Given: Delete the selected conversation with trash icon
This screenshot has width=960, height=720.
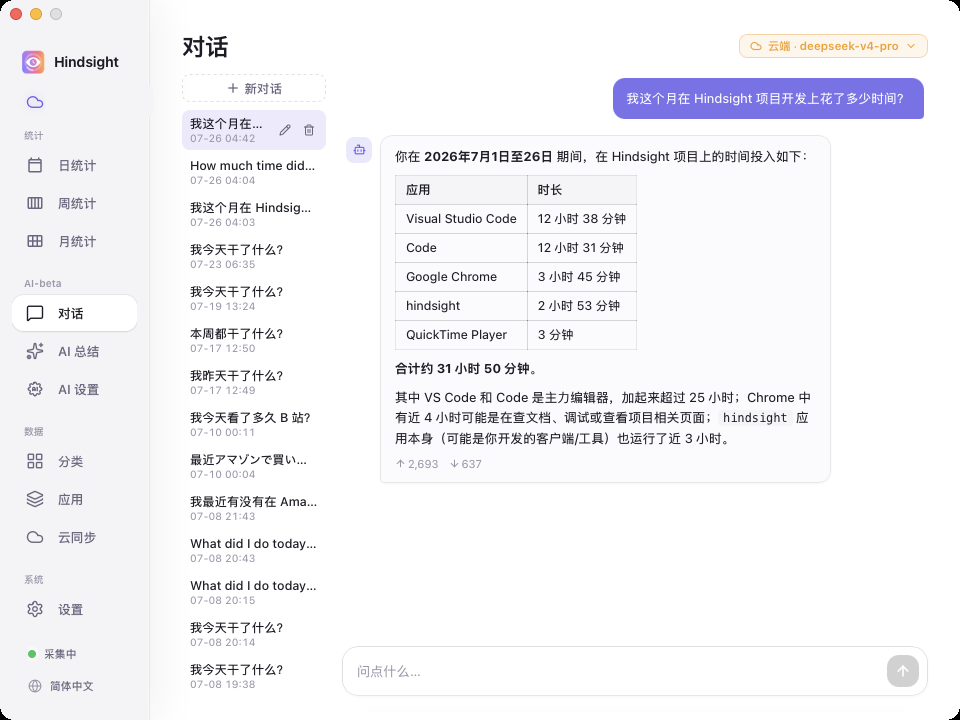Looking at the screenshot, I should (x=309, y=130).
